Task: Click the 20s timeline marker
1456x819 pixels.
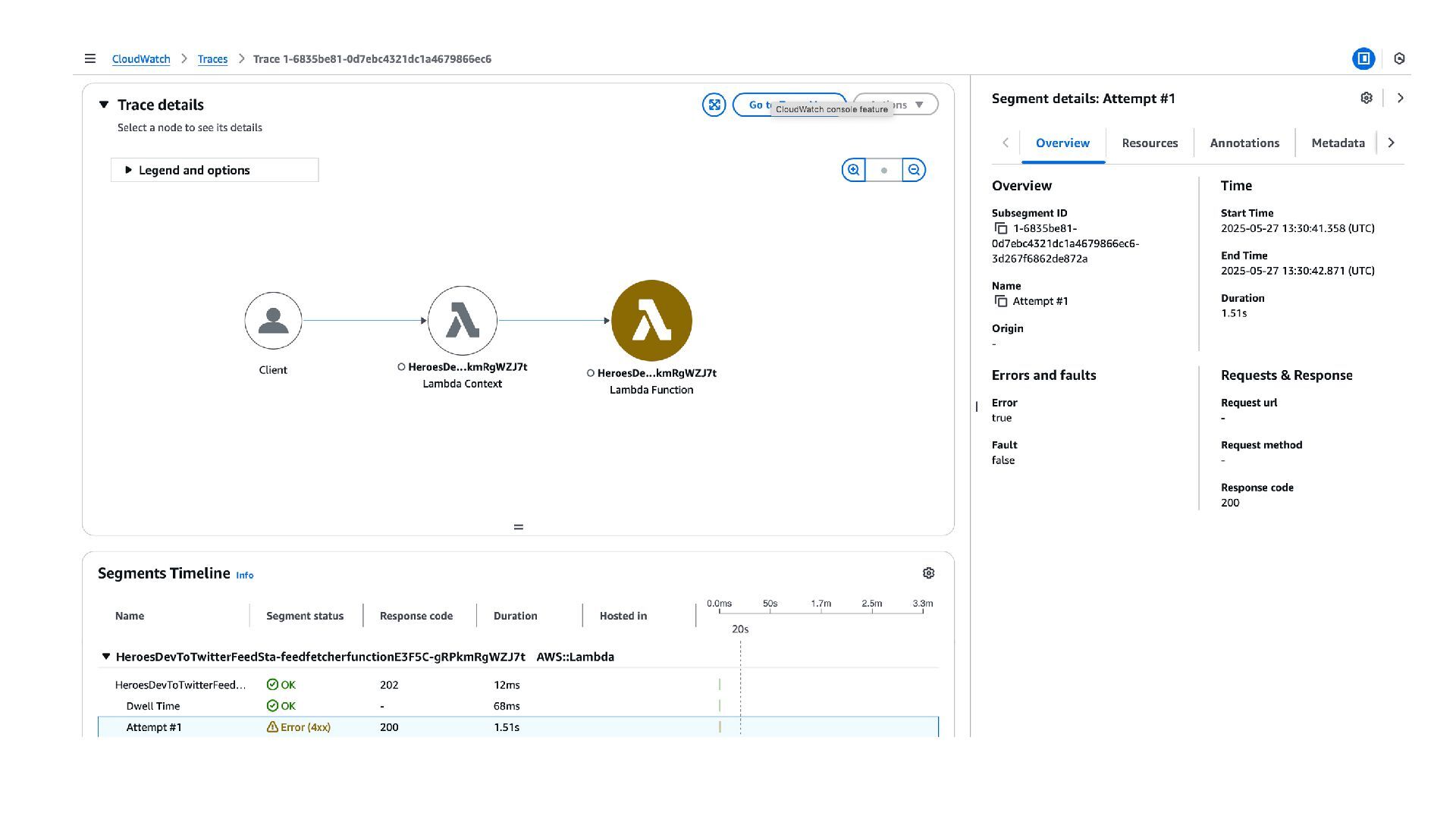Action: tap(740, 629)
